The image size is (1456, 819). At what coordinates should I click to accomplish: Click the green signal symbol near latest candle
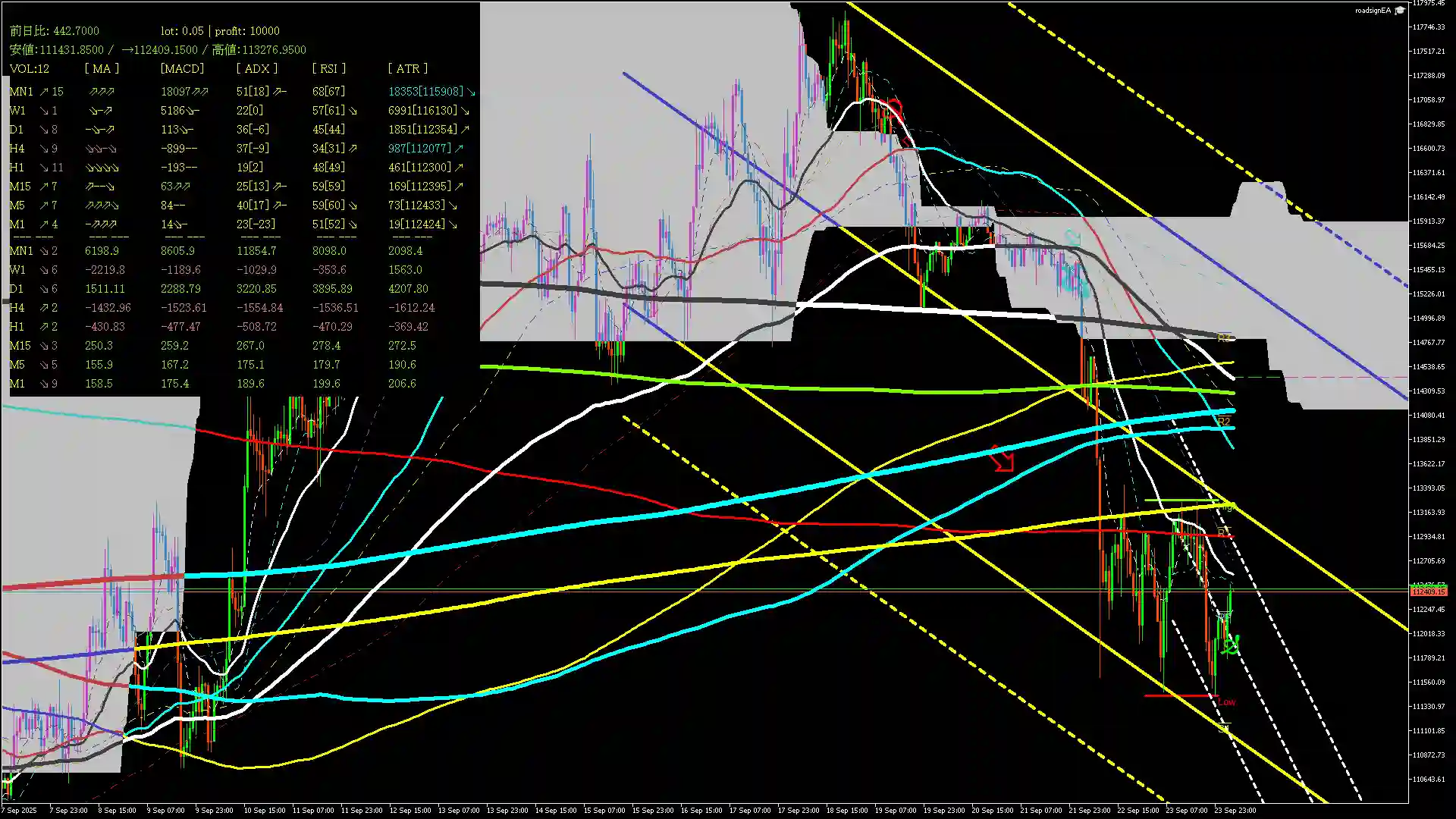coord(1230,645)
